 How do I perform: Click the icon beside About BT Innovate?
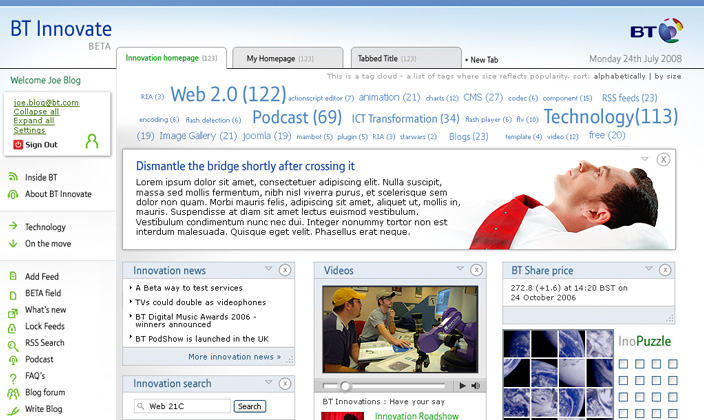13,194
